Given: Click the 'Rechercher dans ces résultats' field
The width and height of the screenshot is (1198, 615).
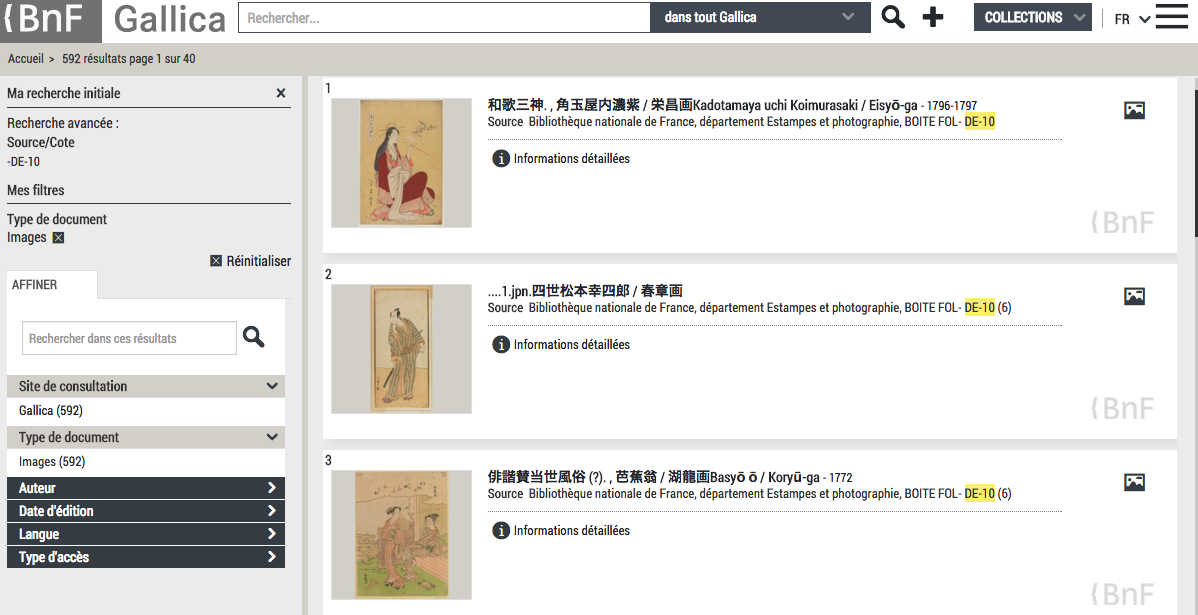Looking at the screenshot, I should pos(129,338).
